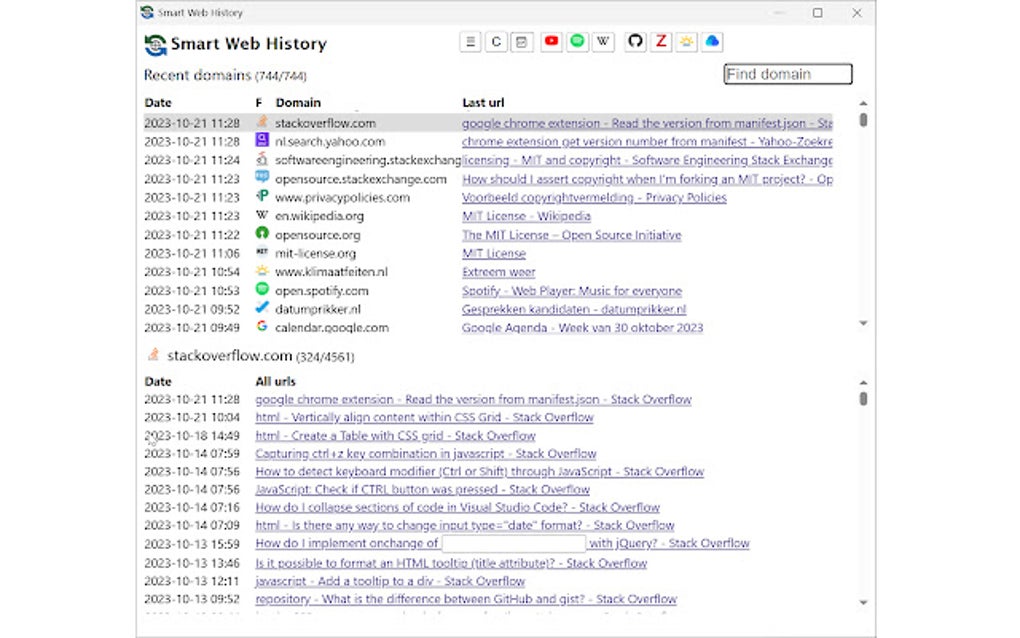Click the list icon first in toolbar
The image size is (1020, 638).
coord(470,41)
